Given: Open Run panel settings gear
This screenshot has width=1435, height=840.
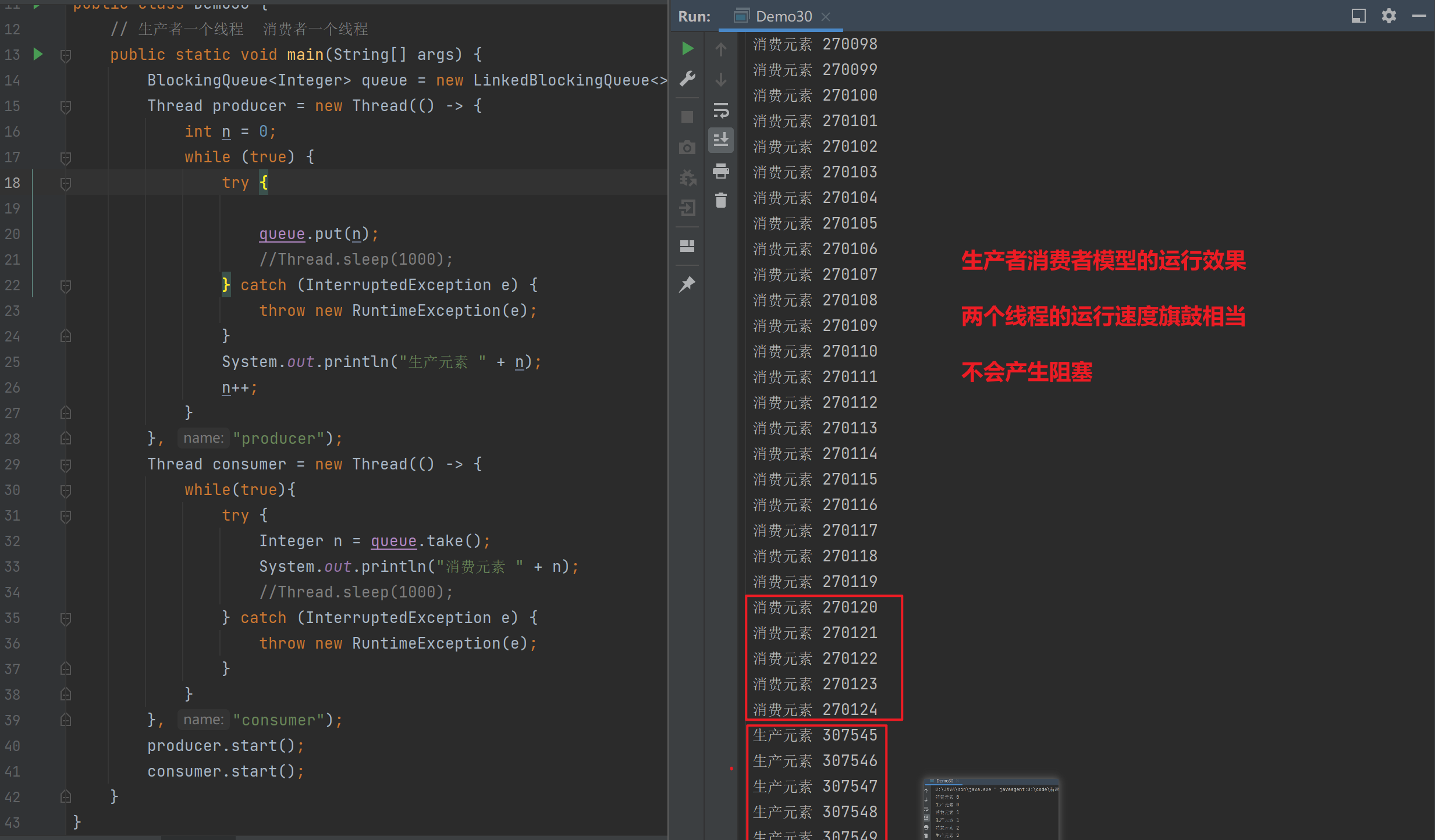Looking at the screenshot, I should pyautogui.click(x=1388, y=16).
